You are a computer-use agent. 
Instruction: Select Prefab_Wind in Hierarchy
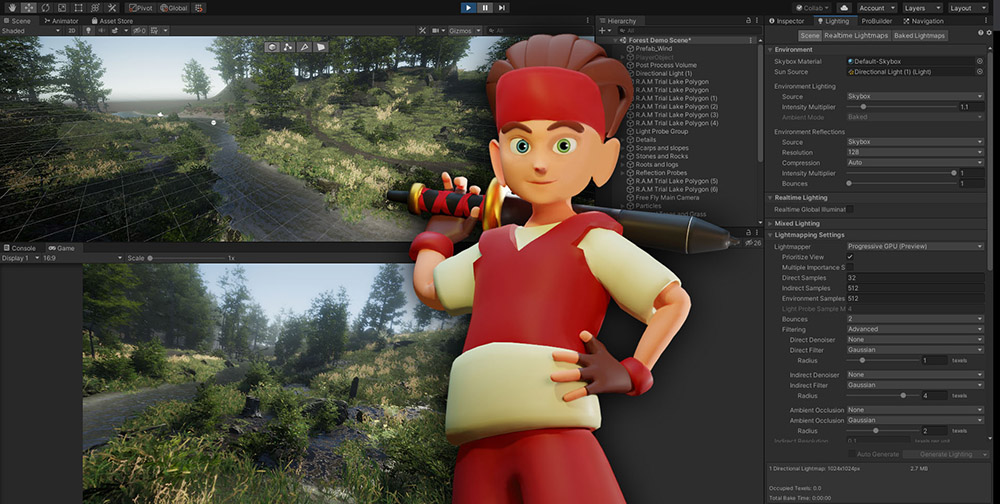pyautogui.click(x=654, y=48)
